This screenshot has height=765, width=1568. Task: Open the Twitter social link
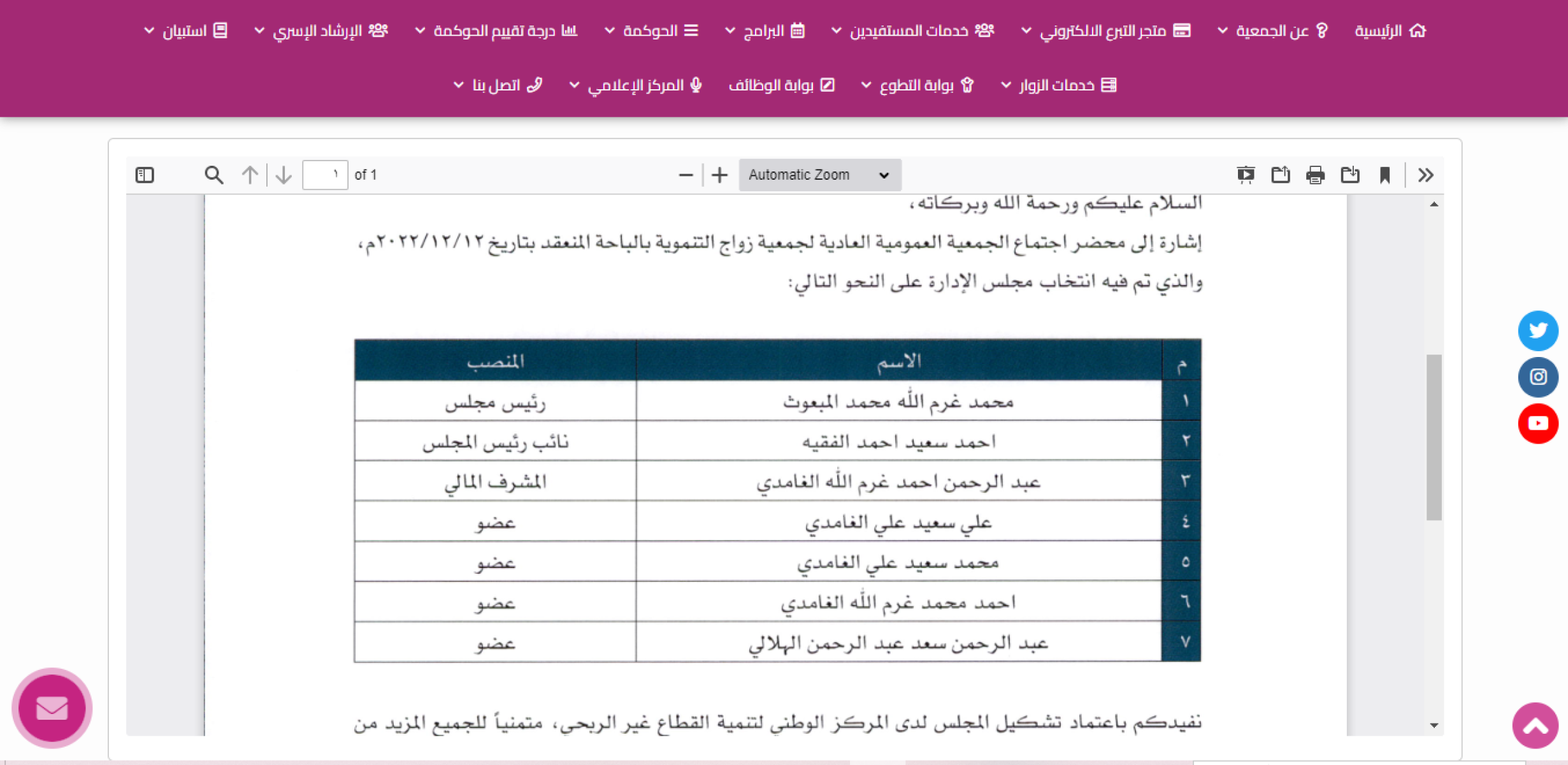(x=1538, y=330)
